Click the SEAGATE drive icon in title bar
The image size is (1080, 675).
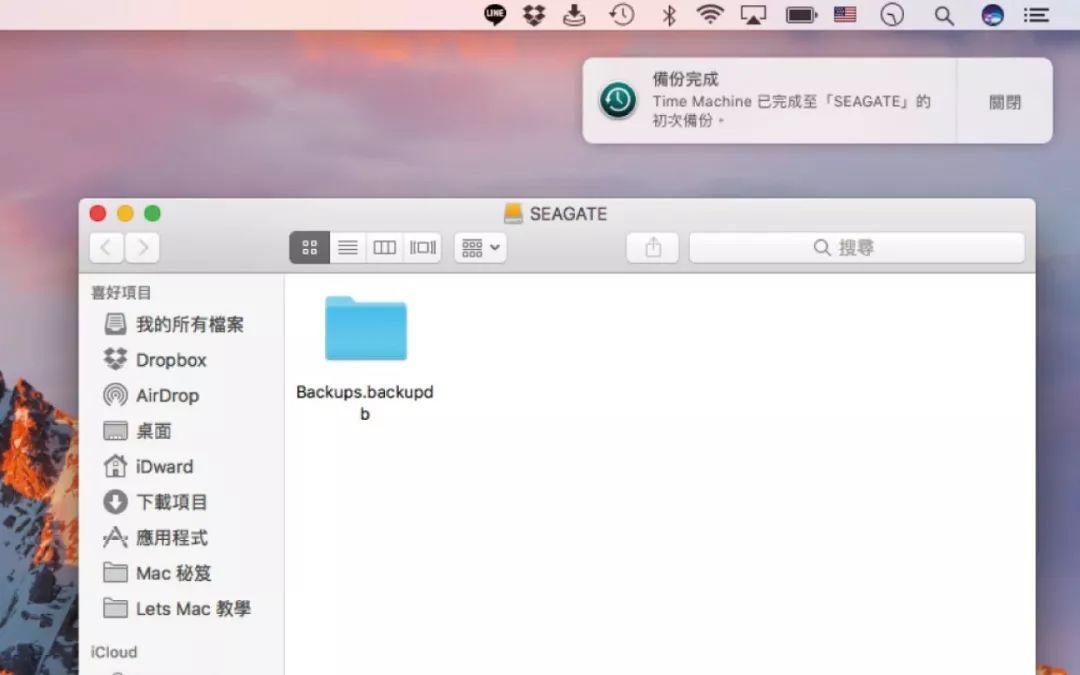(x=513, y=214)
